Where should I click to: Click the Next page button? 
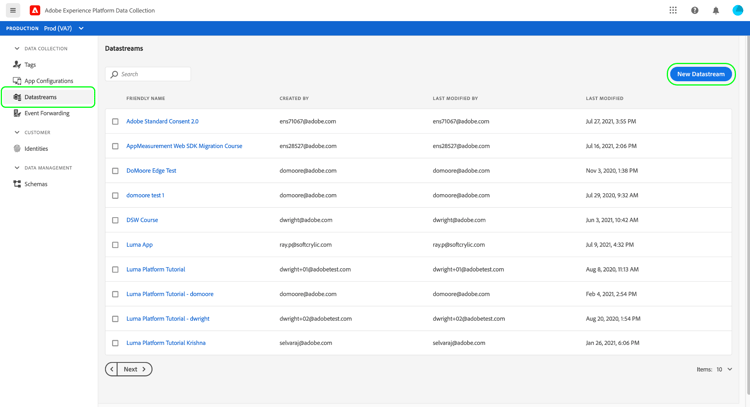point(134,369)
